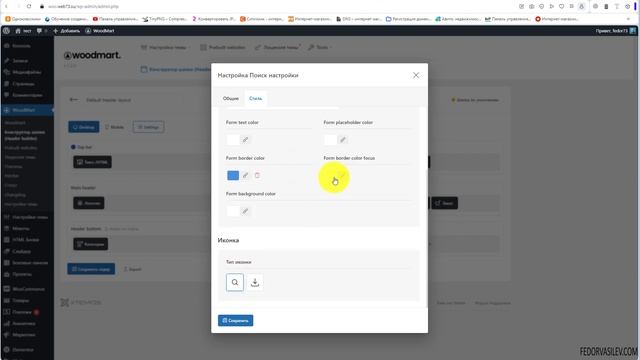Select the upload custom icon type
The height and width of the screenshot is (360, 640).
coord(255,282)
